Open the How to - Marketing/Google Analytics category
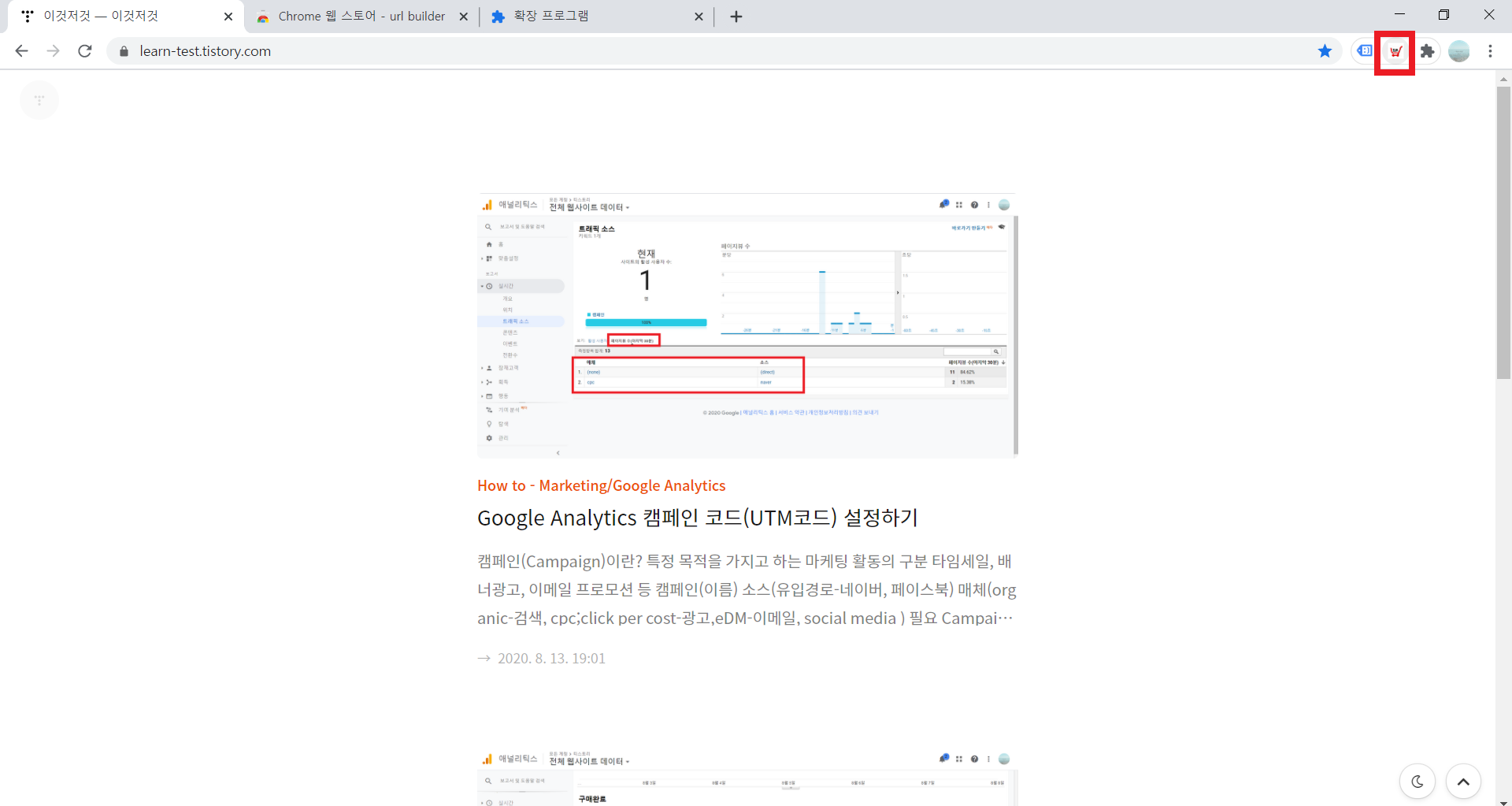1512x806 pixels. pyautogui.click(x=601, y=485)
